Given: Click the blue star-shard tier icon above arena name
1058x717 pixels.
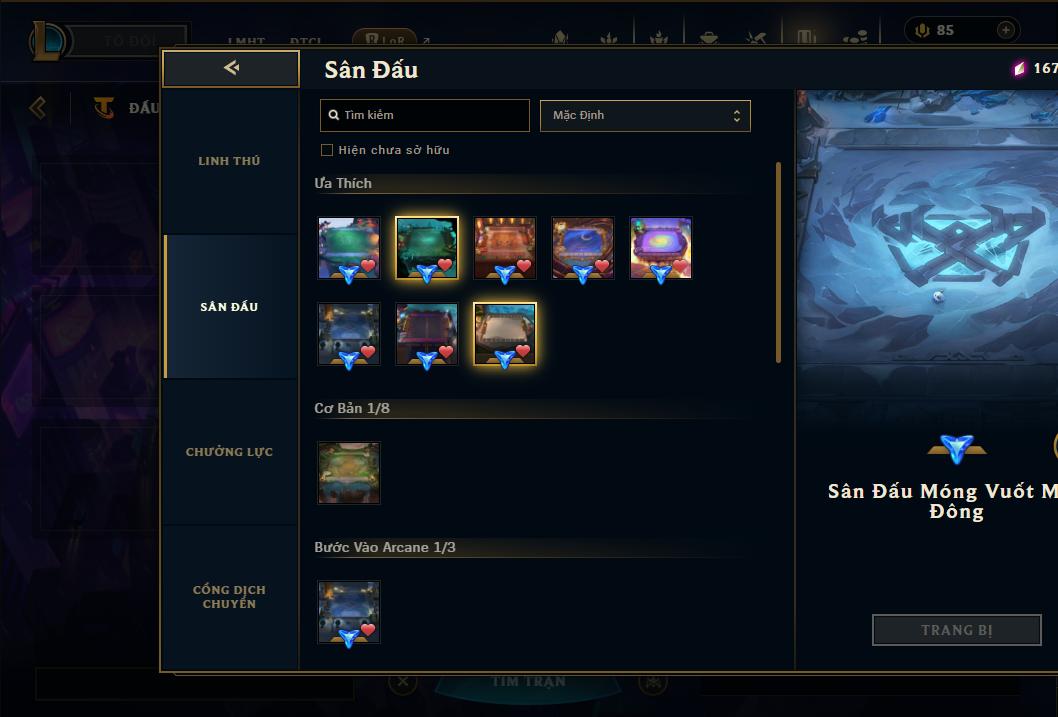Looking at the screenshot, I should (957, 449).
